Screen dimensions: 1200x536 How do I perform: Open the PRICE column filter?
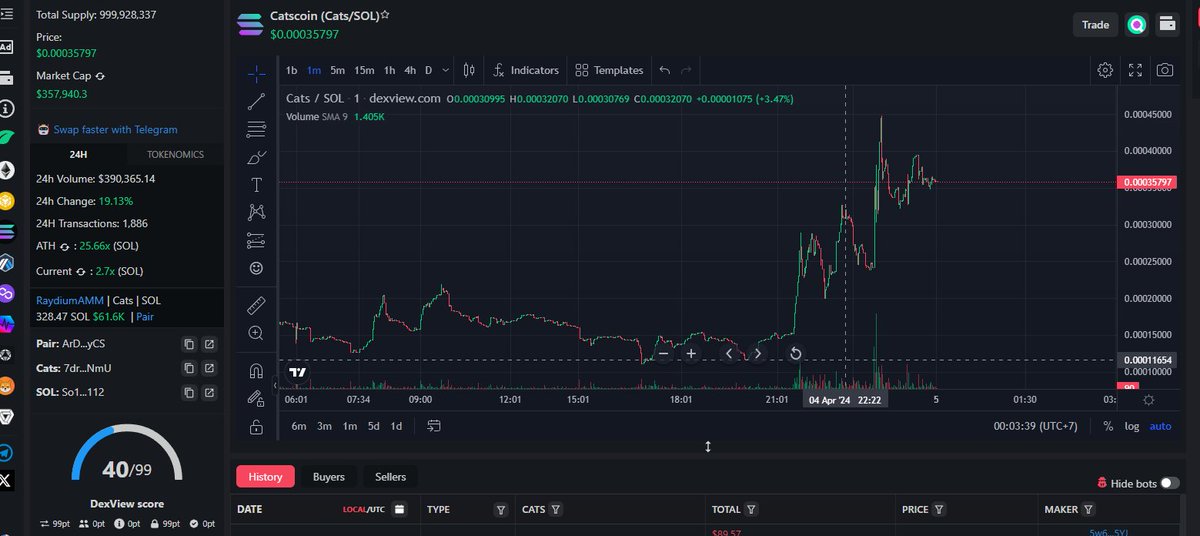[x=939, y=509]
